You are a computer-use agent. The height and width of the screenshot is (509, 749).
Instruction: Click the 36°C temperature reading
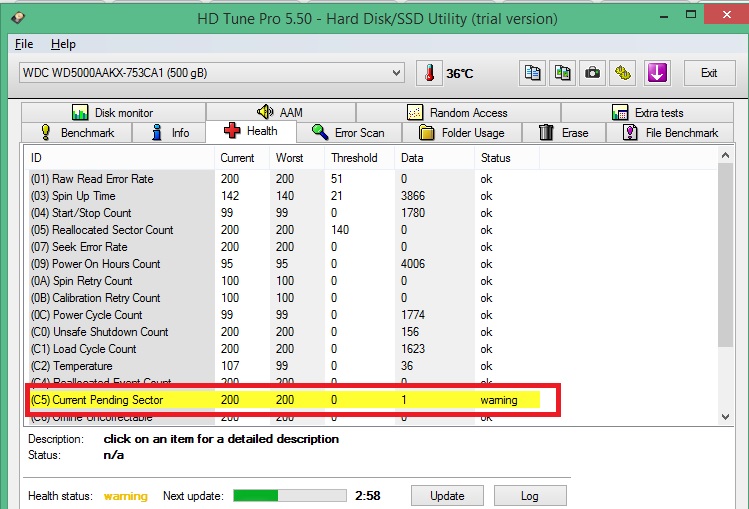[460, 74]
